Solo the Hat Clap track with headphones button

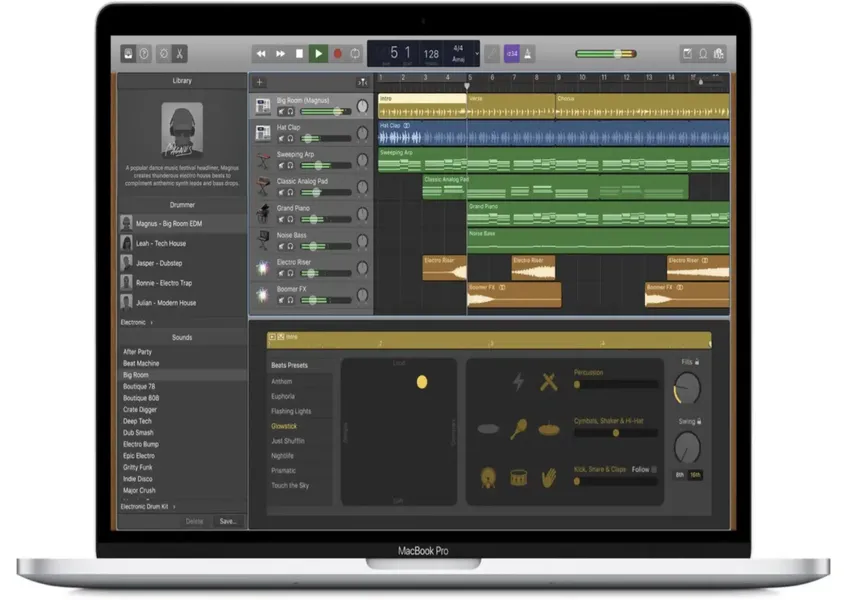(x=291, y=139)
